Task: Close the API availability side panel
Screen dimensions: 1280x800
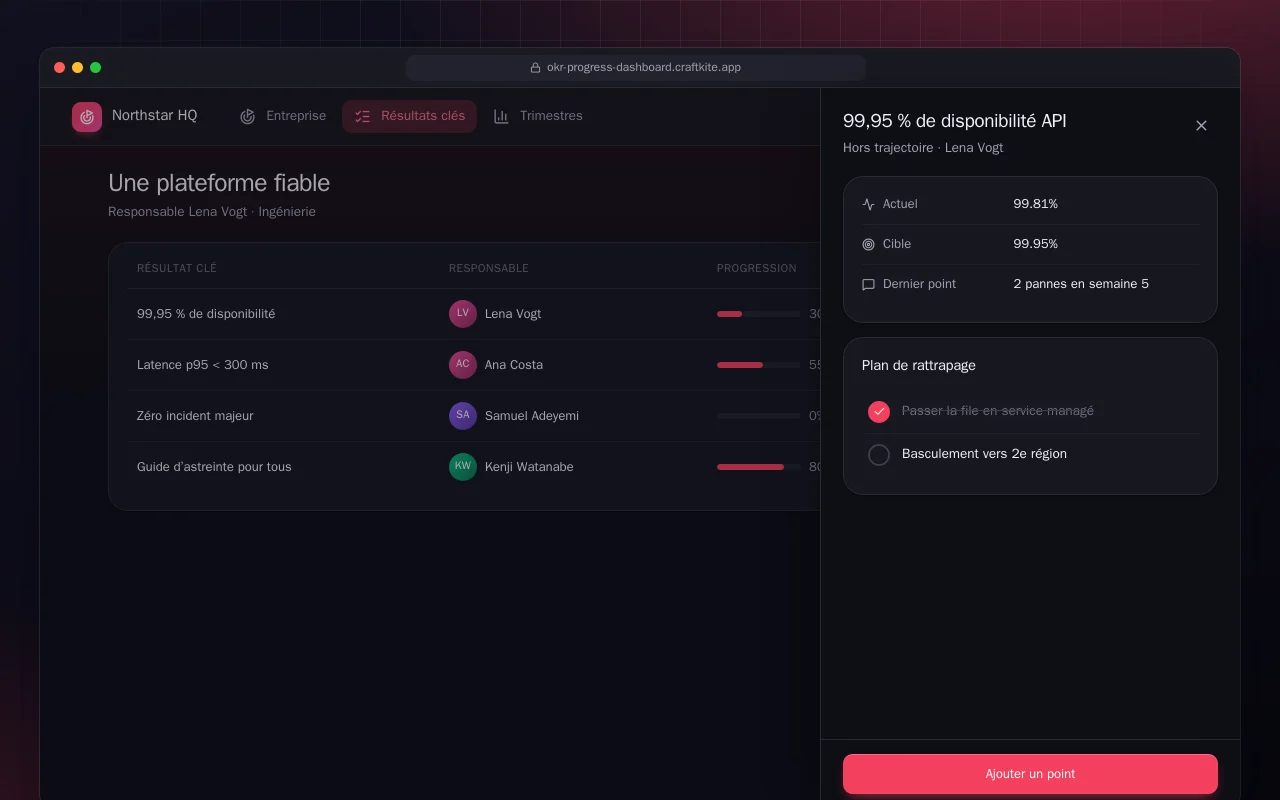Action: click(1201, 125)
